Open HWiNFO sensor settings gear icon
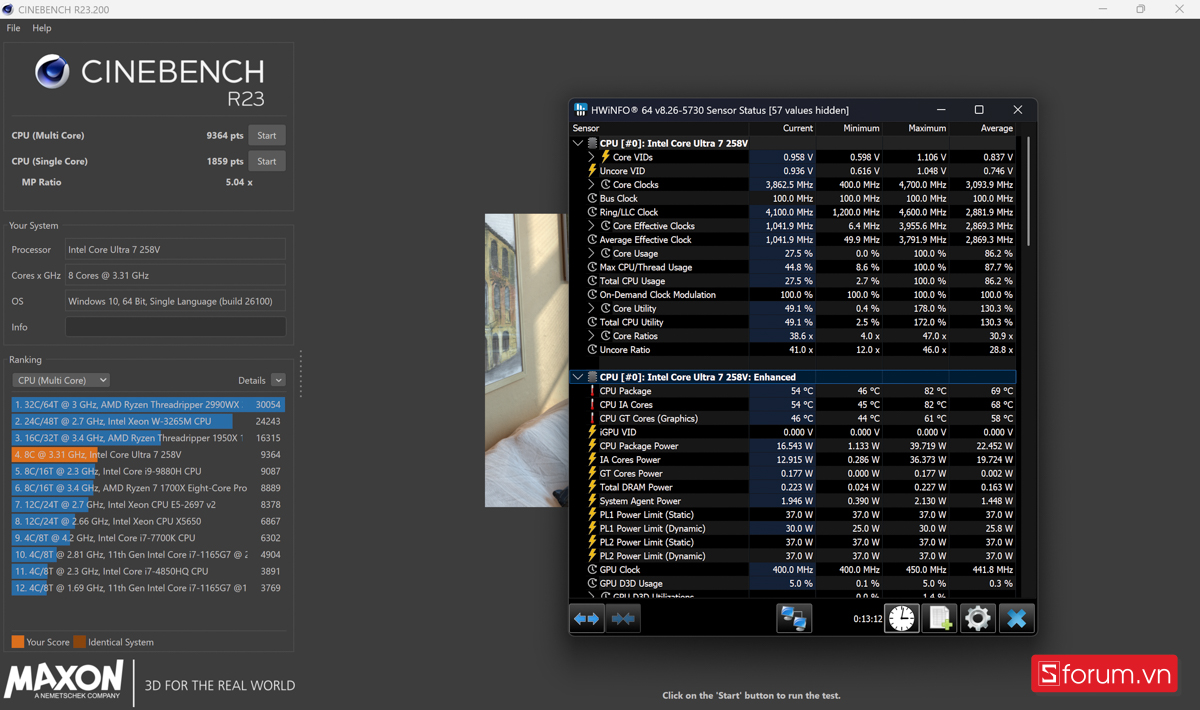Viewport: 1200px width, 710px height. click(x=978, y=618)
